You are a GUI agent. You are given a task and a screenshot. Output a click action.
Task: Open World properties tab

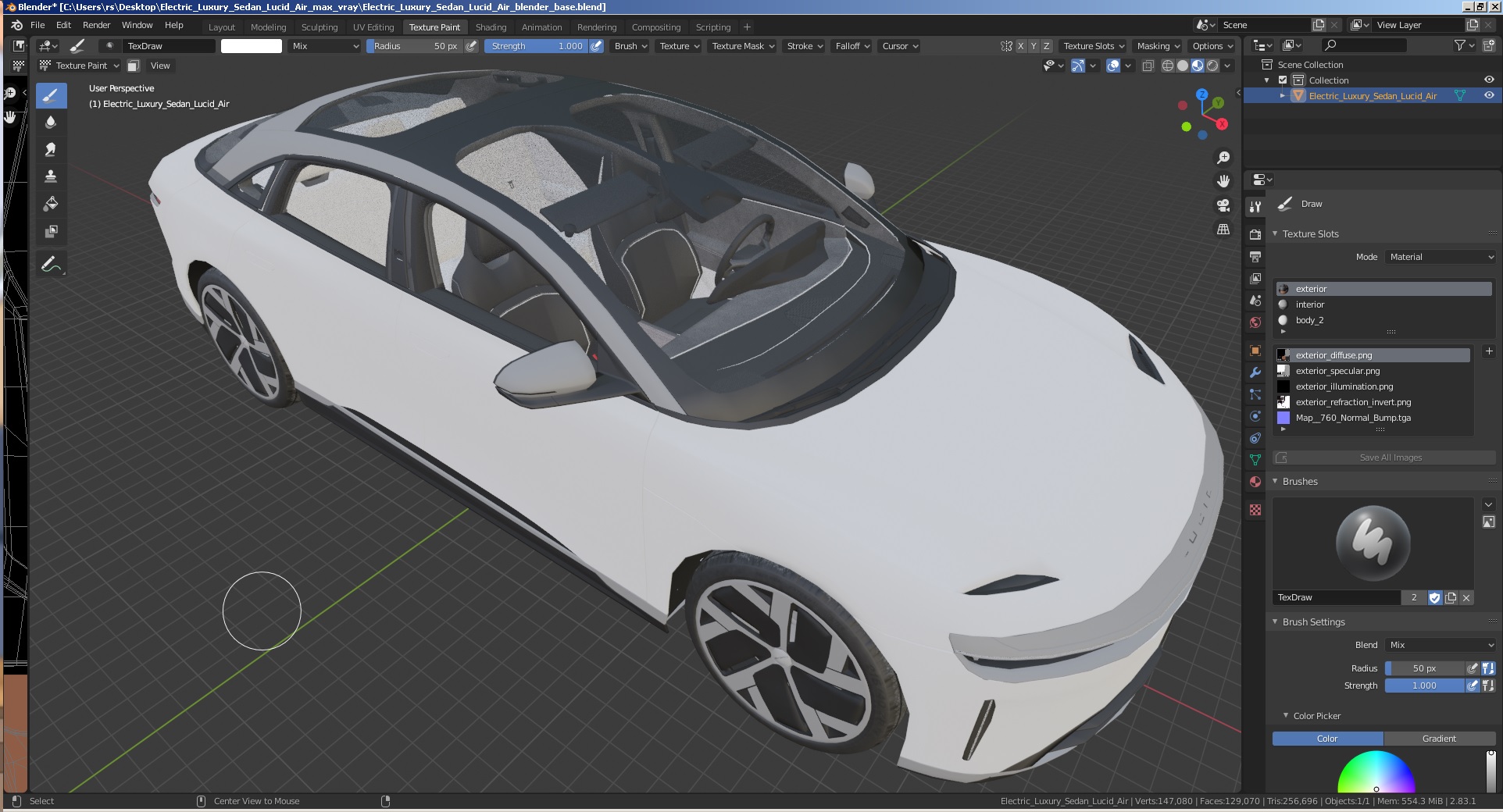1255,322
